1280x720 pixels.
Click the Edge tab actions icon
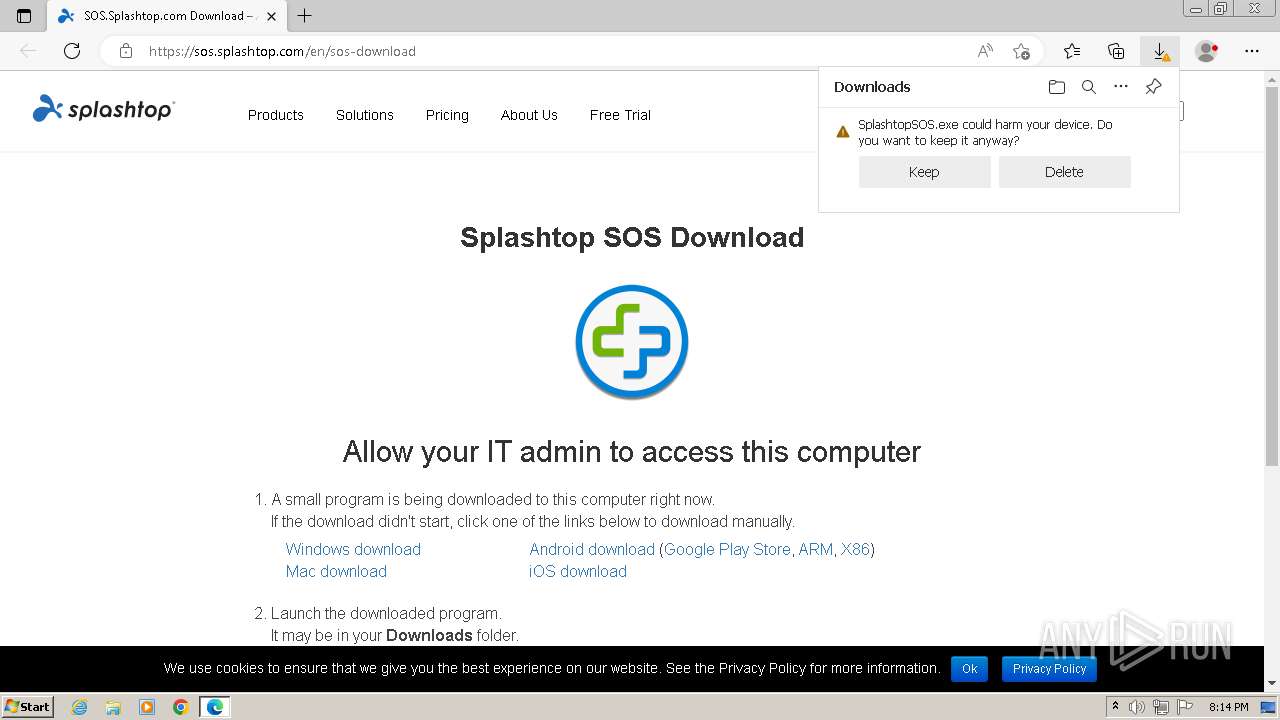coord(24,16)
